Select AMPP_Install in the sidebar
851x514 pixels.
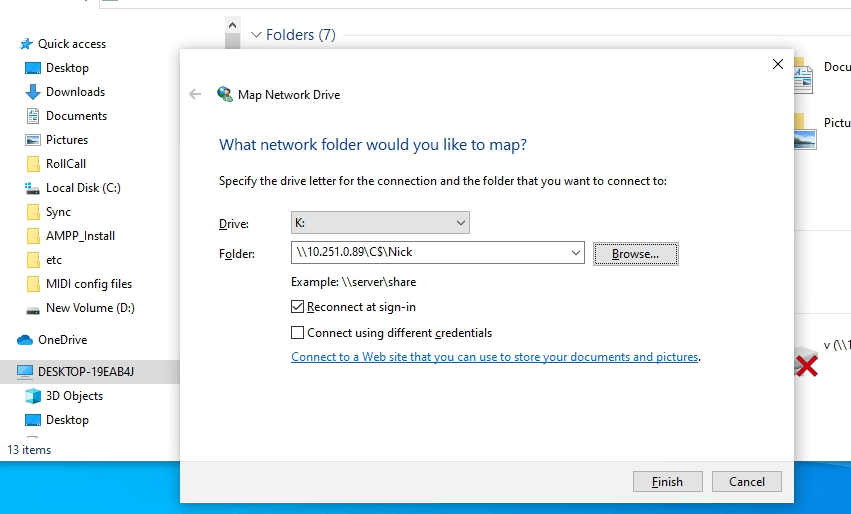80,236
